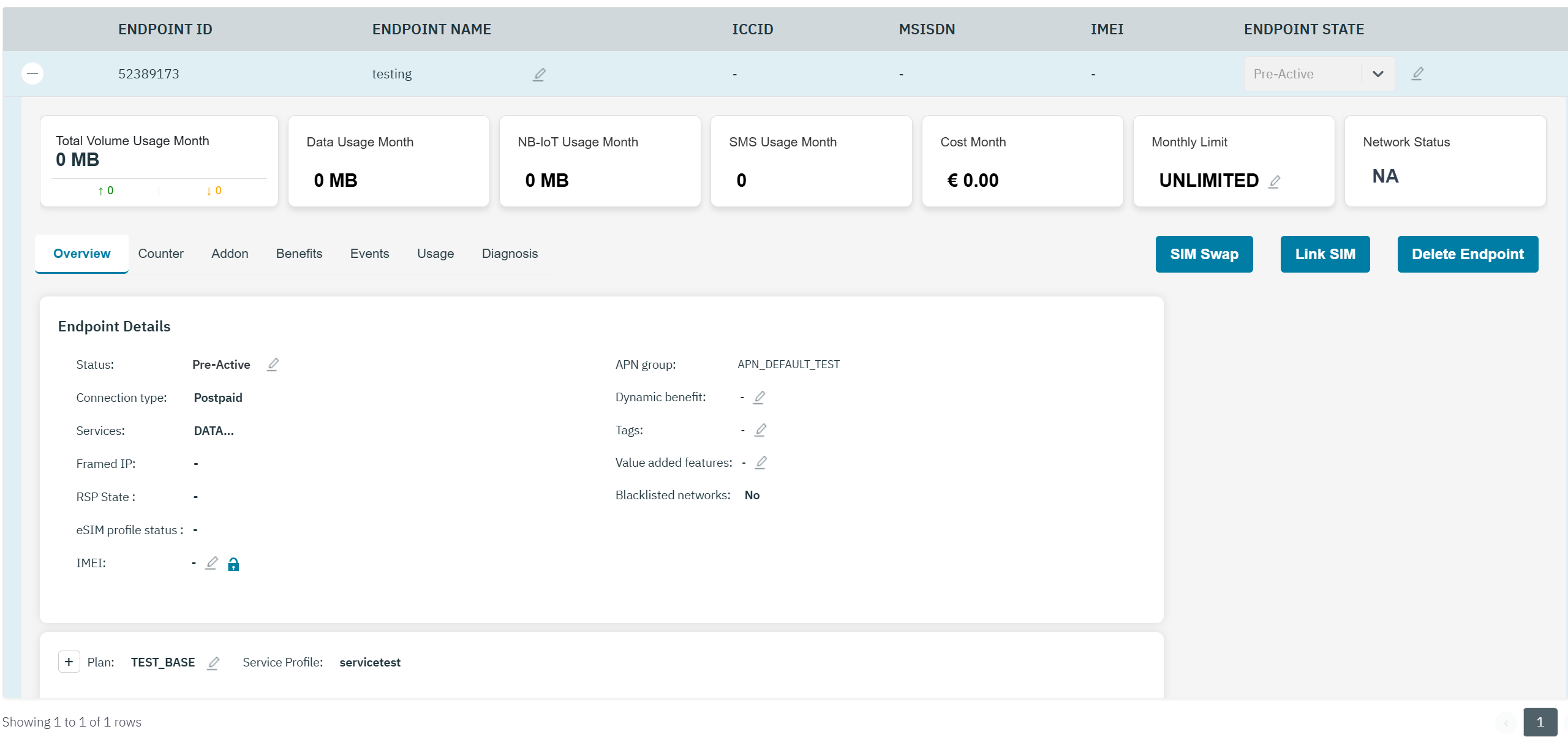Edit the endpoint name 'testing' pencil icon

(x=539, y=74)
